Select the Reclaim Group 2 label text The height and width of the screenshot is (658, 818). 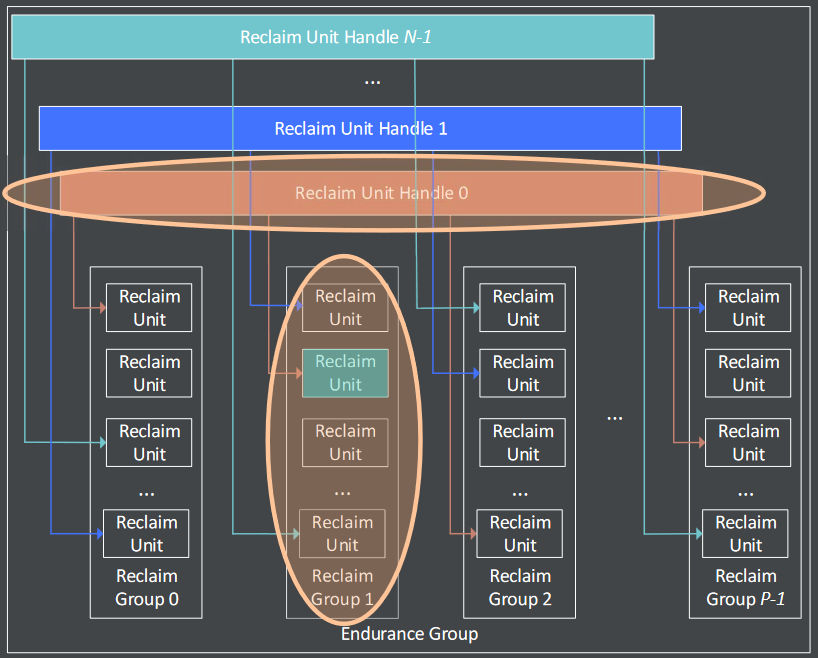pos(520,588)
